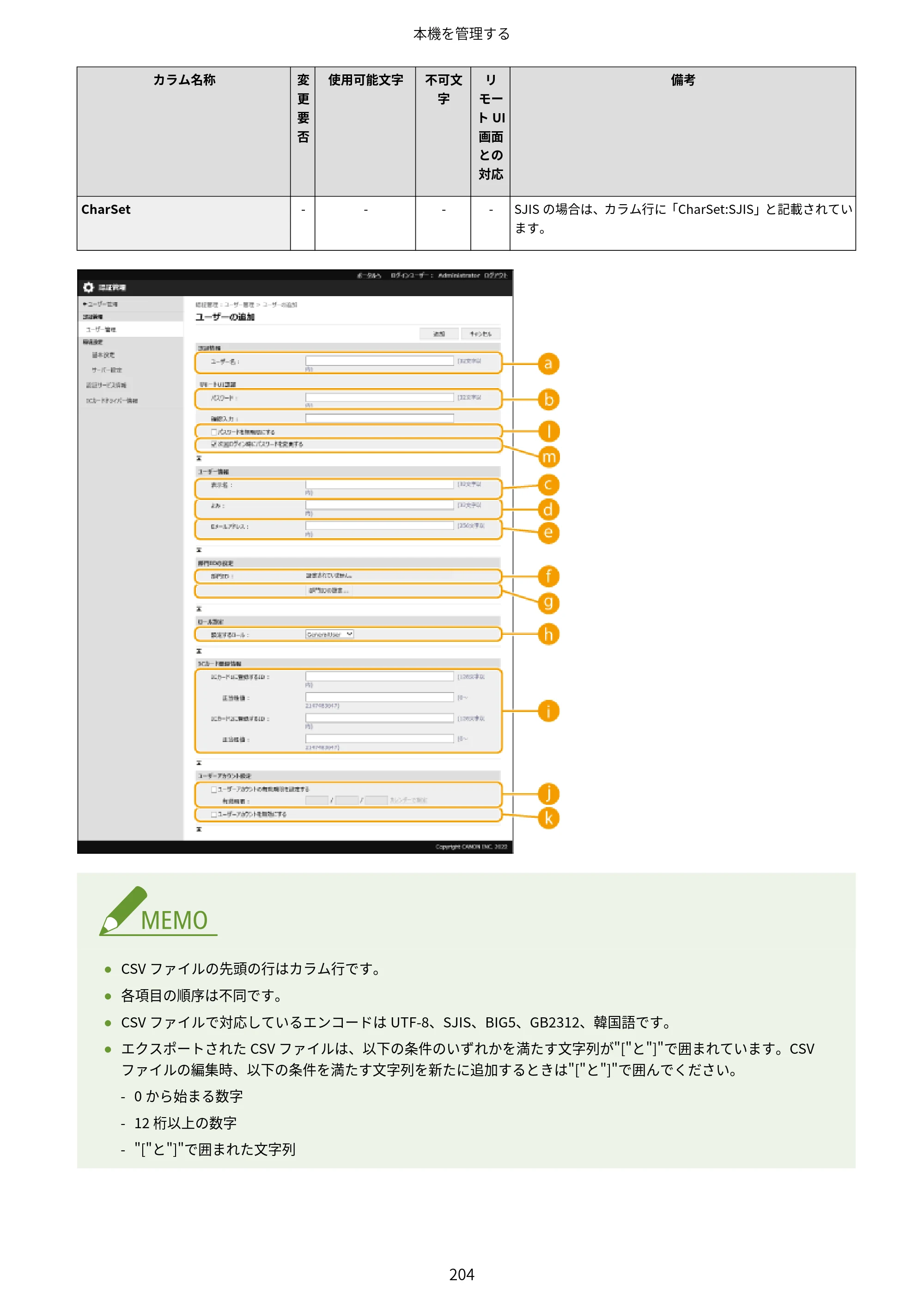Click the memo line '各項目の順序は不同です。'
This screenshot has width=924, height=1307.
point(202,996)
